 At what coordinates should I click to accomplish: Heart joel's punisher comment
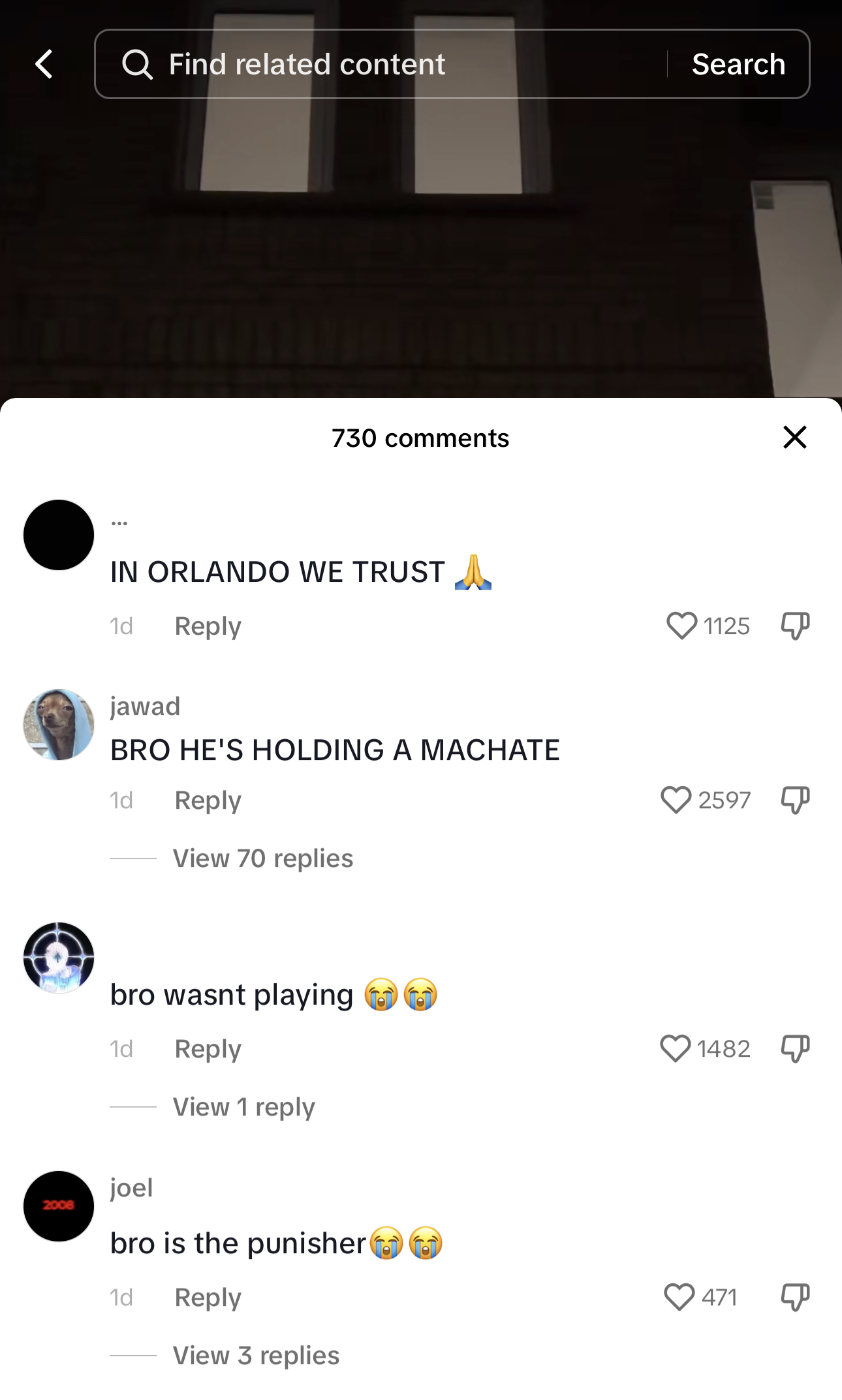(679, 1297)
